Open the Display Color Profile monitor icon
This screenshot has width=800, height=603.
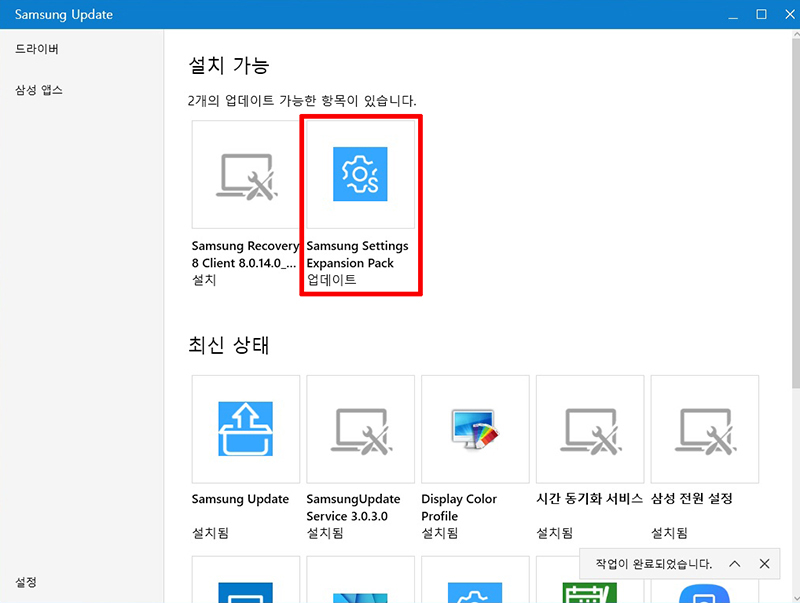(475, 429)
